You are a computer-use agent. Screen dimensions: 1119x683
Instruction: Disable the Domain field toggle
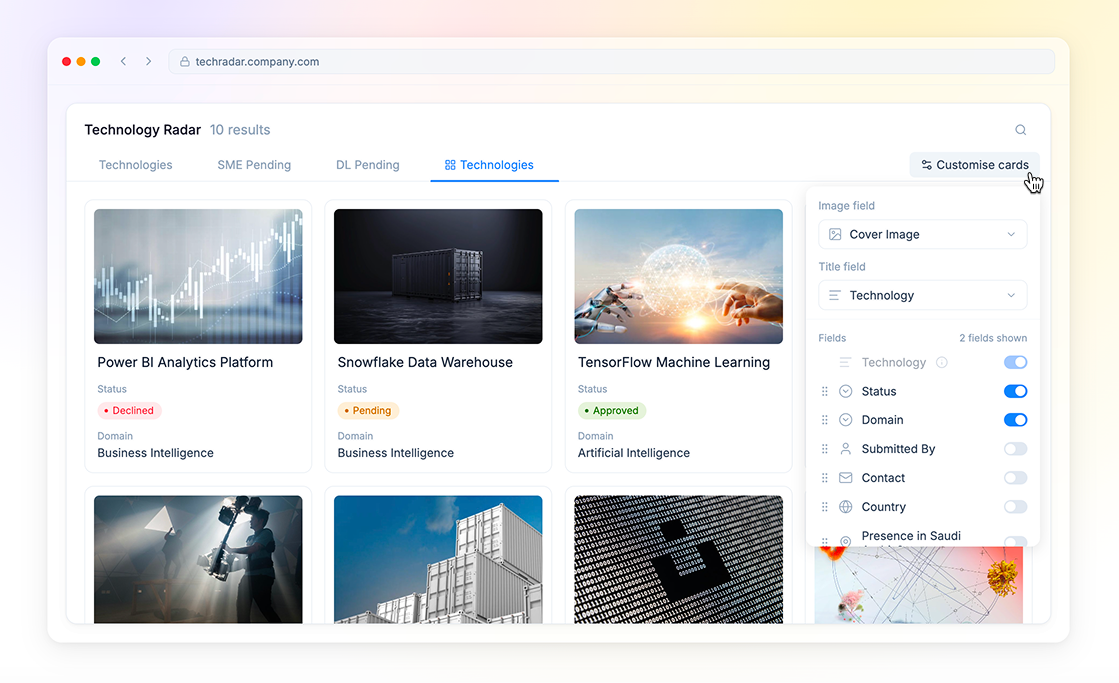1016,420
